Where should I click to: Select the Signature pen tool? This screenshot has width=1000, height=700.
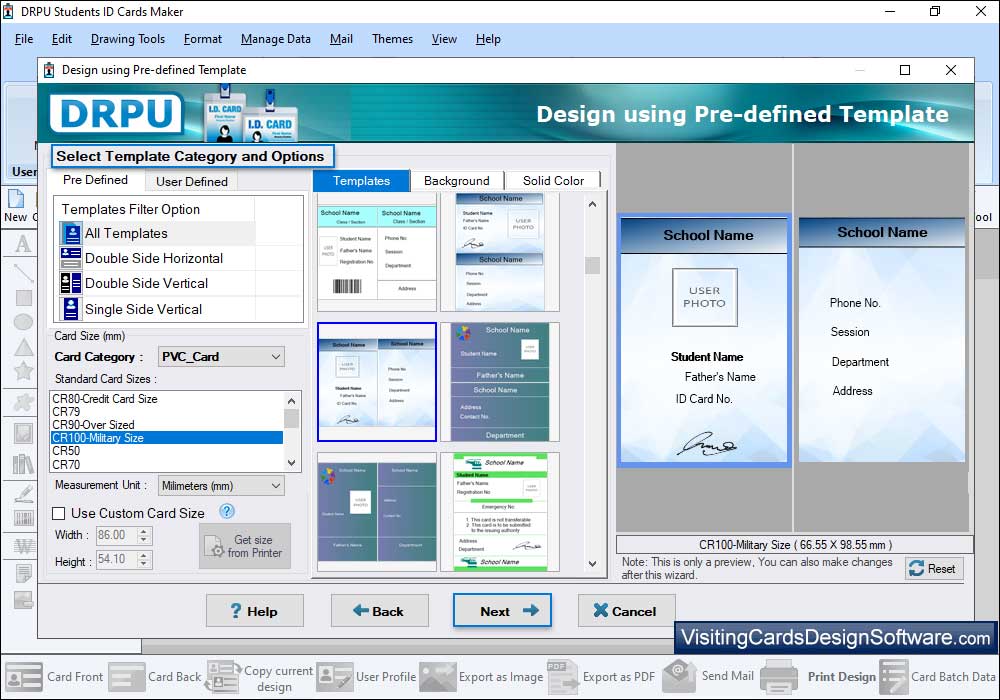[x=24, y=493]
